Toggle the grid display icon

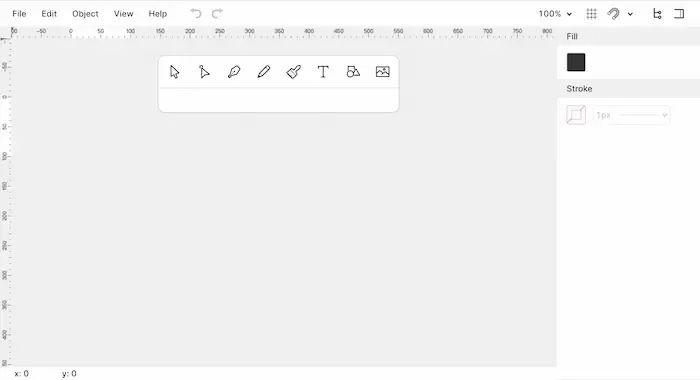[592, 14]
